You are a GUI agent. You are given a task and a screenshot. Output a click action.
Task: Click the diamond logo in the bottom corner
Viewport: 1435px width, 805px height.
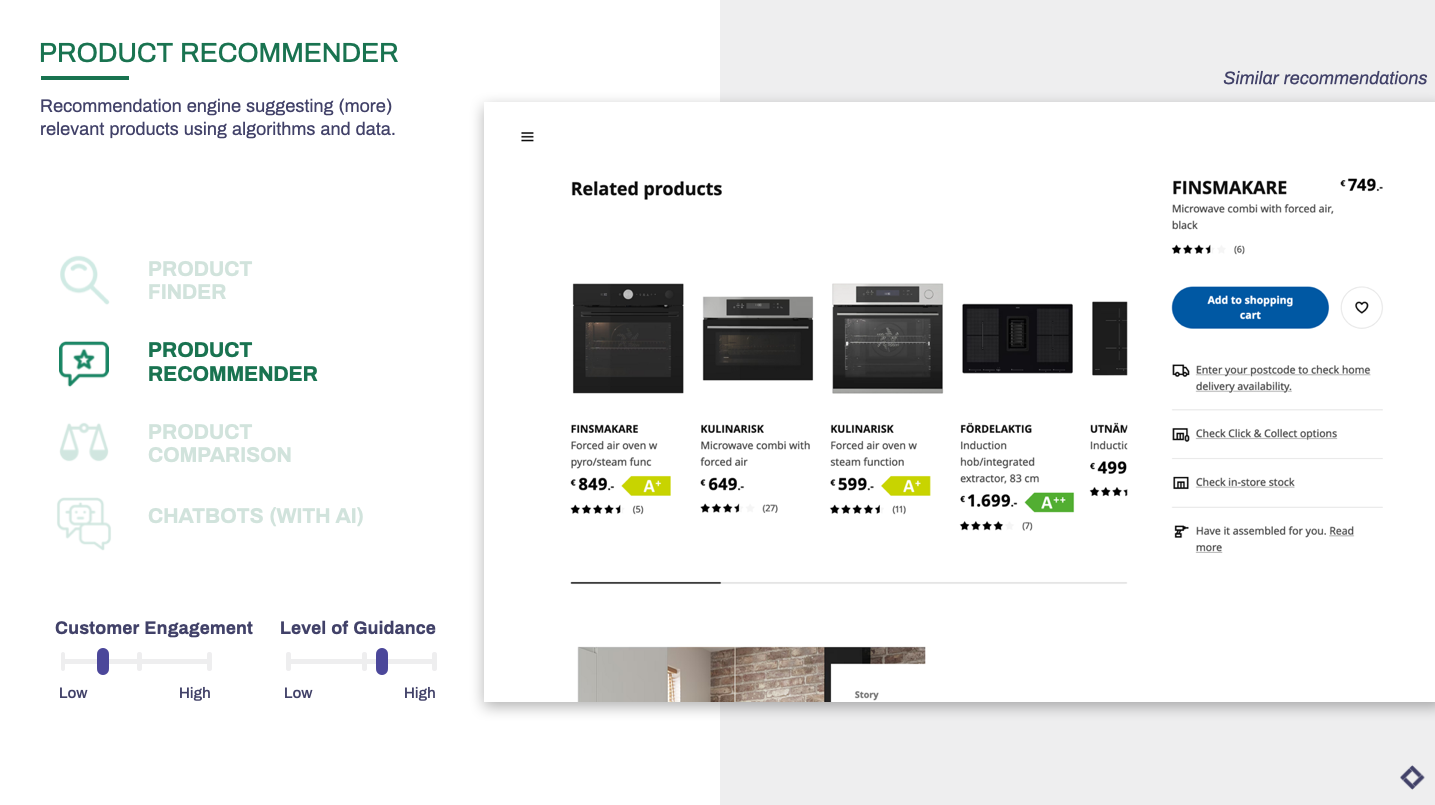coord(1412,777)
